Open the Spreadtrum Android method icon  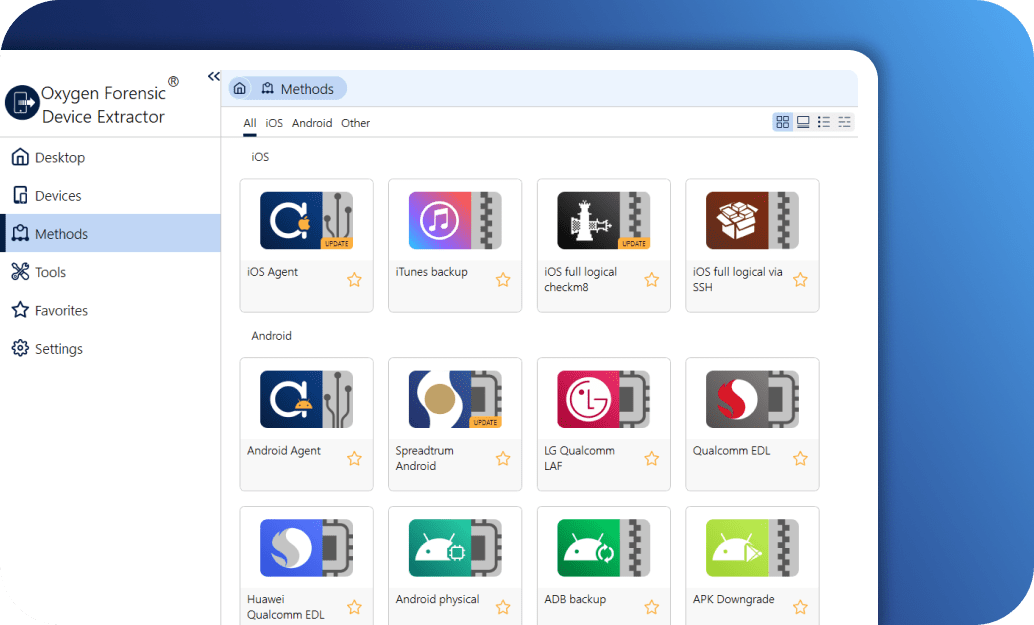pyautogui.click(x=455, y=399)
